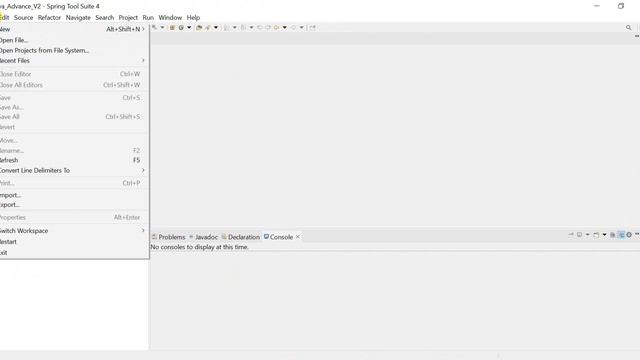The width and height of the screenshot is (640, 360).
Task: Open the Project menu
Action: [x=128, y=18]
